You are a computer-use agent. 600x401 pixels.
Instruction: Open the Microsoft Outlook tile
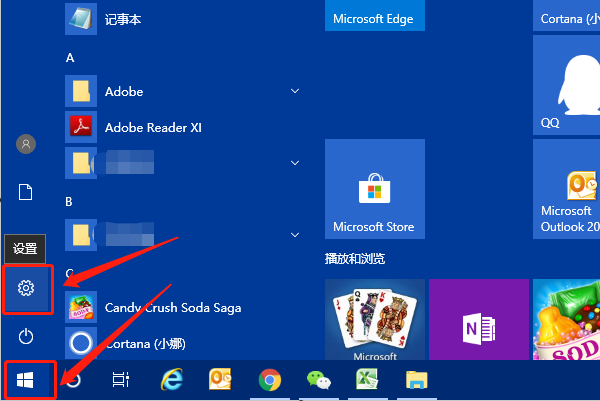pos(566,189)
